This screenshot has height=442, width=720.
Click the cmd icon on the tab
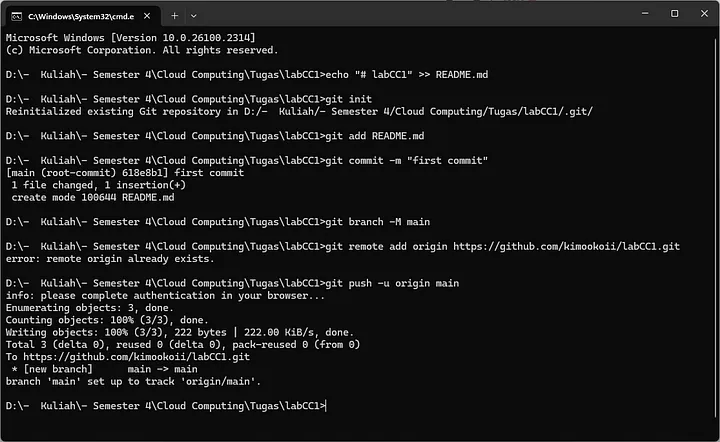[19, 14]
